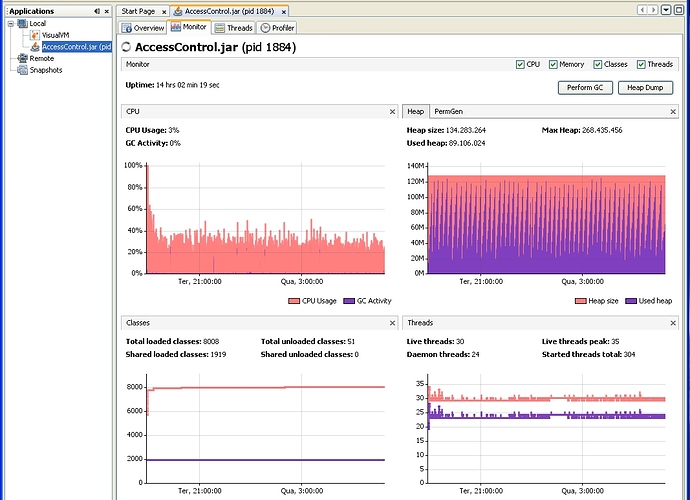Select the VisualVM tree item label
This screenshot has width=690, height=500.
(x=55, y=35)
